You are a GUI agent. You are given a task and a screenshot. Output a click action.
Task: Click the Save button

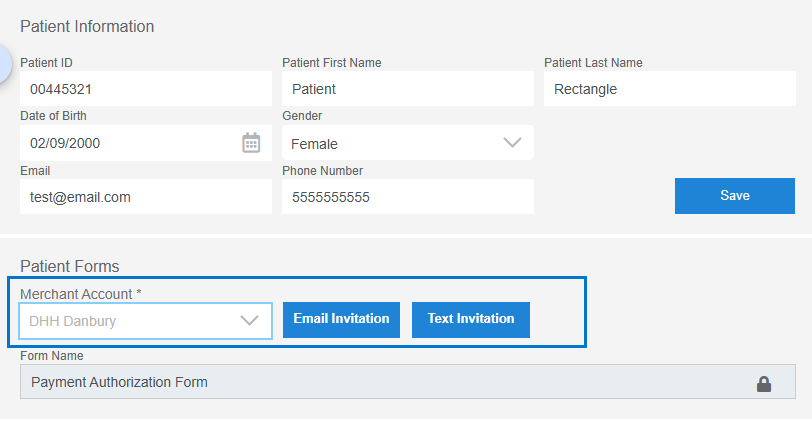(x=734, y=196)
